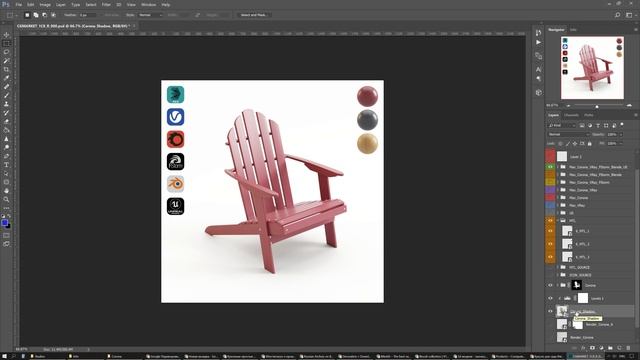The width and height of the screenshot is (640, 360).
Task: Expand the MTL_SOURCE group
Action: click(558, 267)
